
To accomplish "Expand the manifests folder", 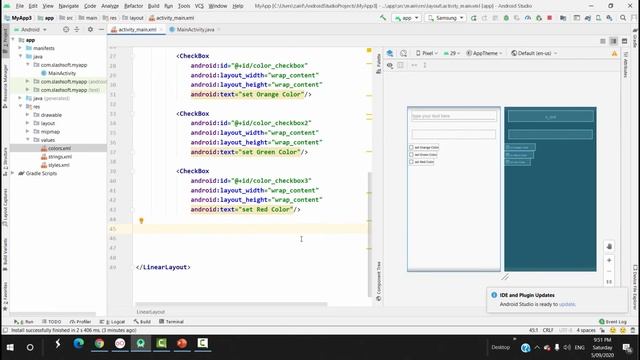I will 20,48.
